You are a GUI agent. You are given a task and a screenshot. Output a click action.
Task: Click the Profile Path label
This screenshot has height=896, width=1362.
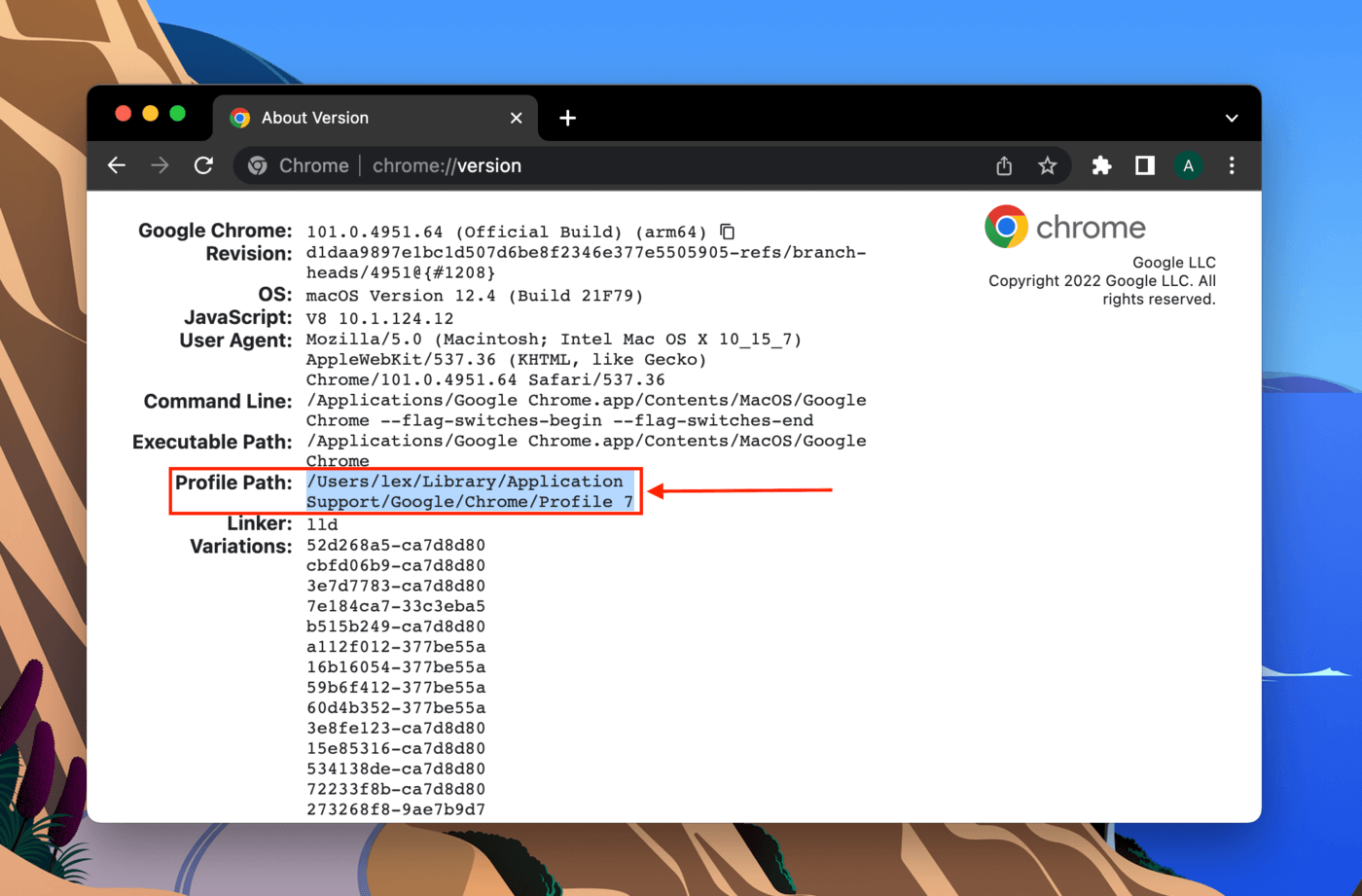(x=233, y=483)
